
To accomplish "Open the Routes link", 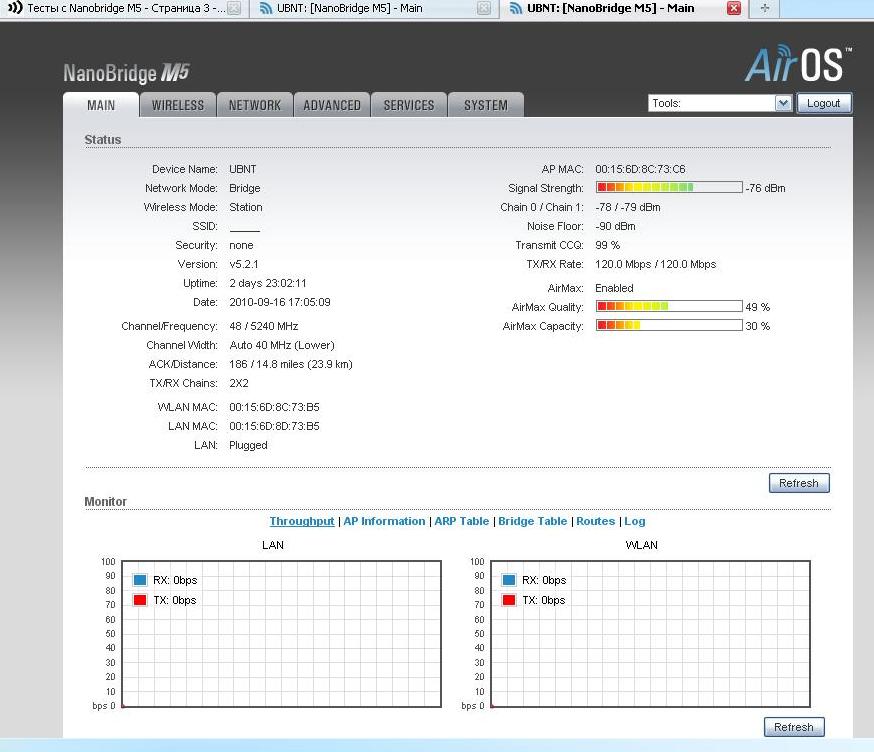I will click(595, 521).
